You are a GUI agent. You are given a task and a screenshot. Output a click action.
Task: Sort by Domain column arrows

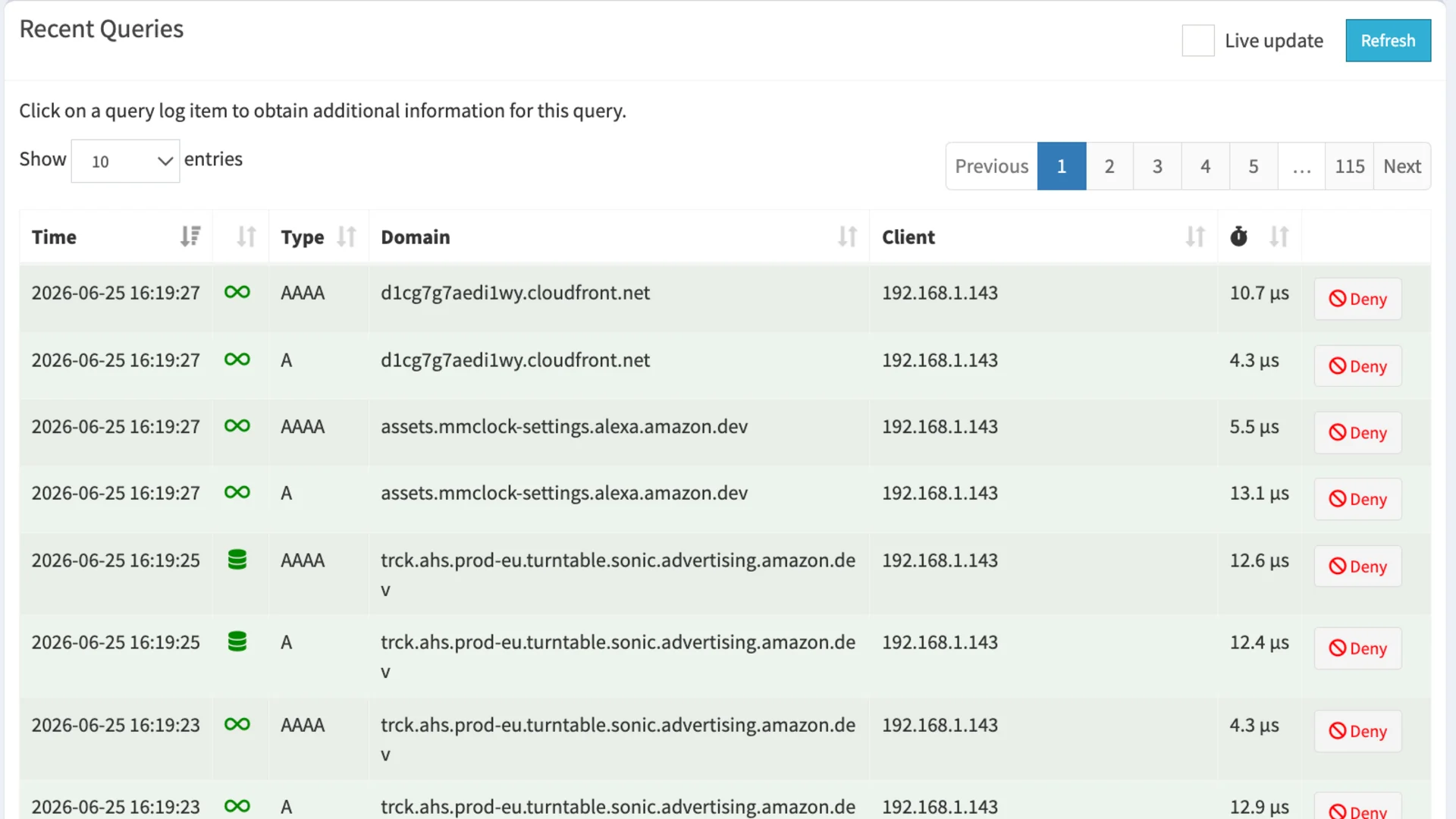coord(847,237)
